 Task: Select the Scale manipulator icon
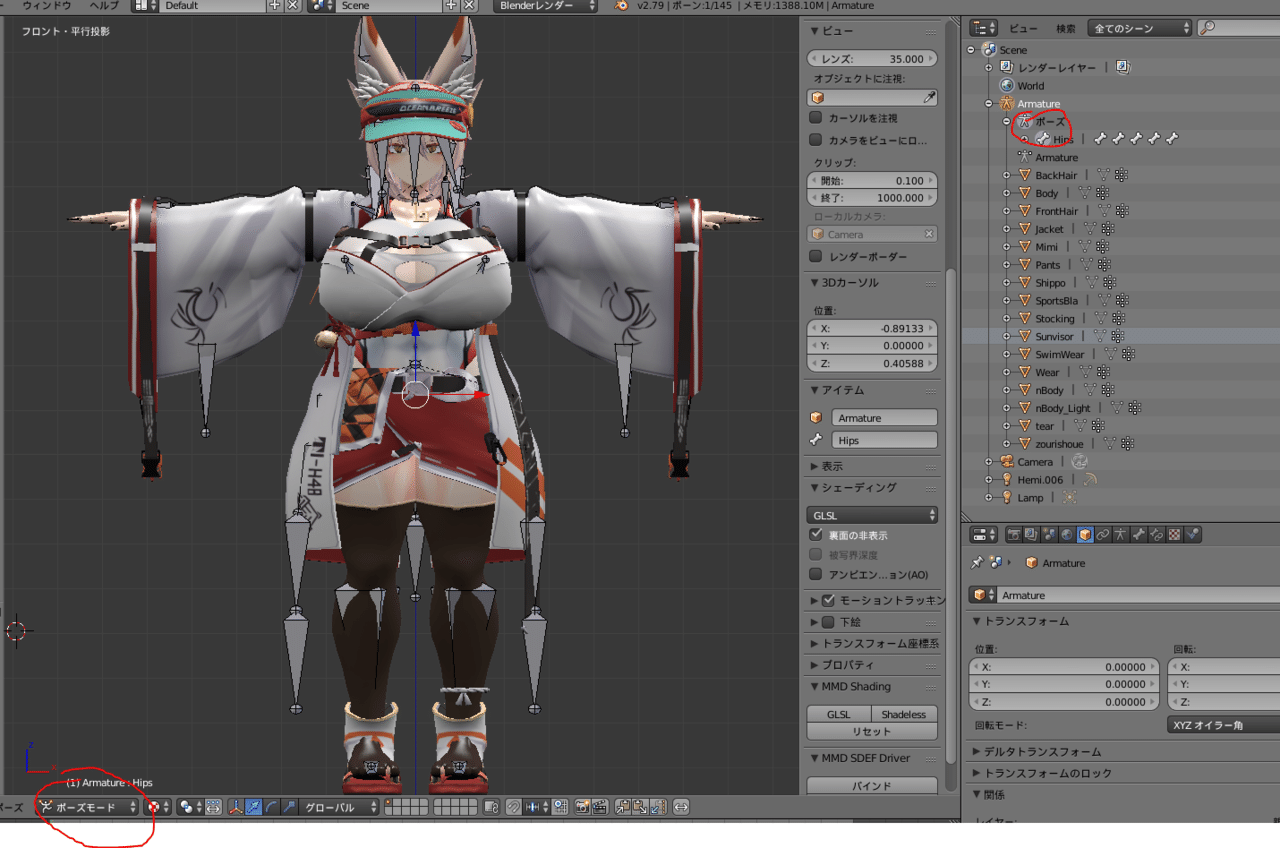[290, 807]
